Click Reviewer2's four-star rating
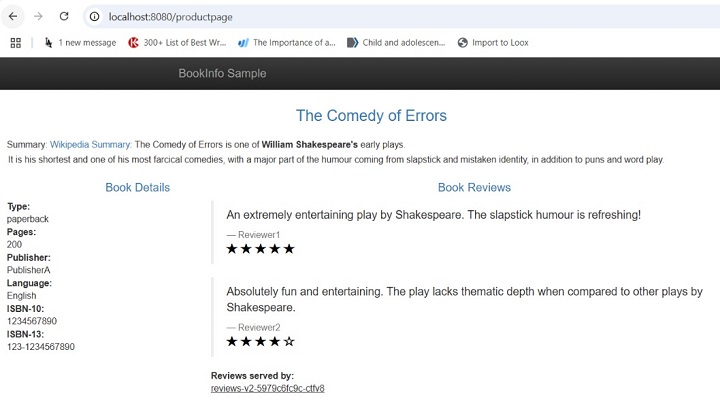Image resolution: width=720 pixels, height=416 pixels. [x=261, y=342]
